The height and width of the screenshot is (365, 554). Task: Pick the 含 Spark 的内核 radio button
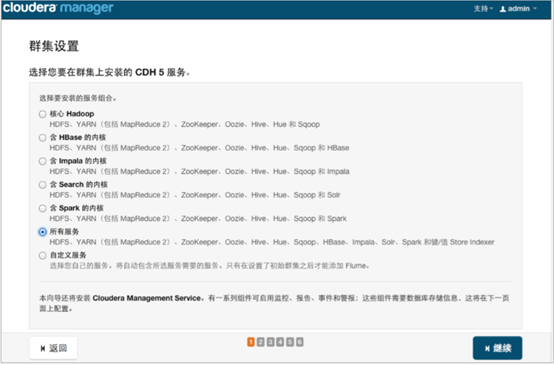[42, 208]
